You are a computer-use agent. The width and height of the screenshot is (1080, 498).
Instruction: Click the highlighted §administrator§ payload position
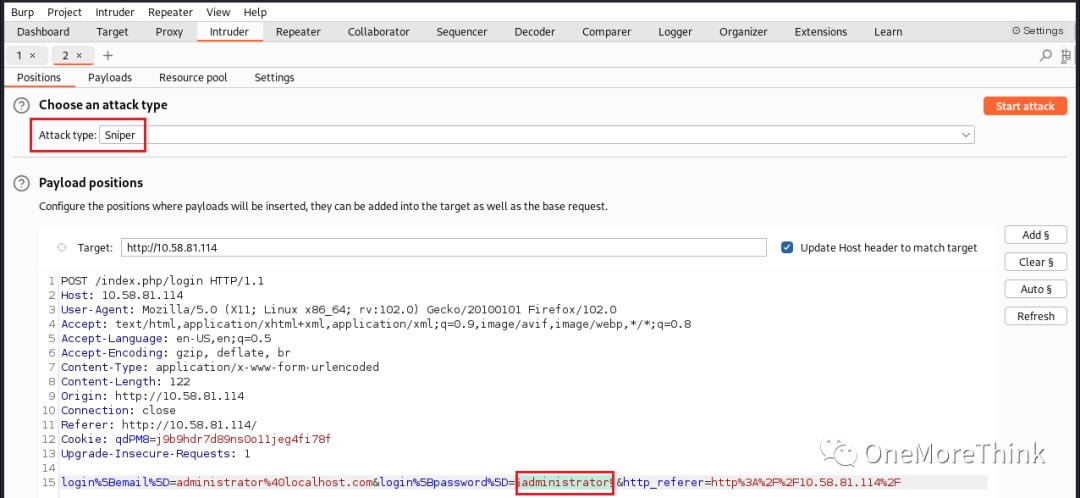coord(565,482)
